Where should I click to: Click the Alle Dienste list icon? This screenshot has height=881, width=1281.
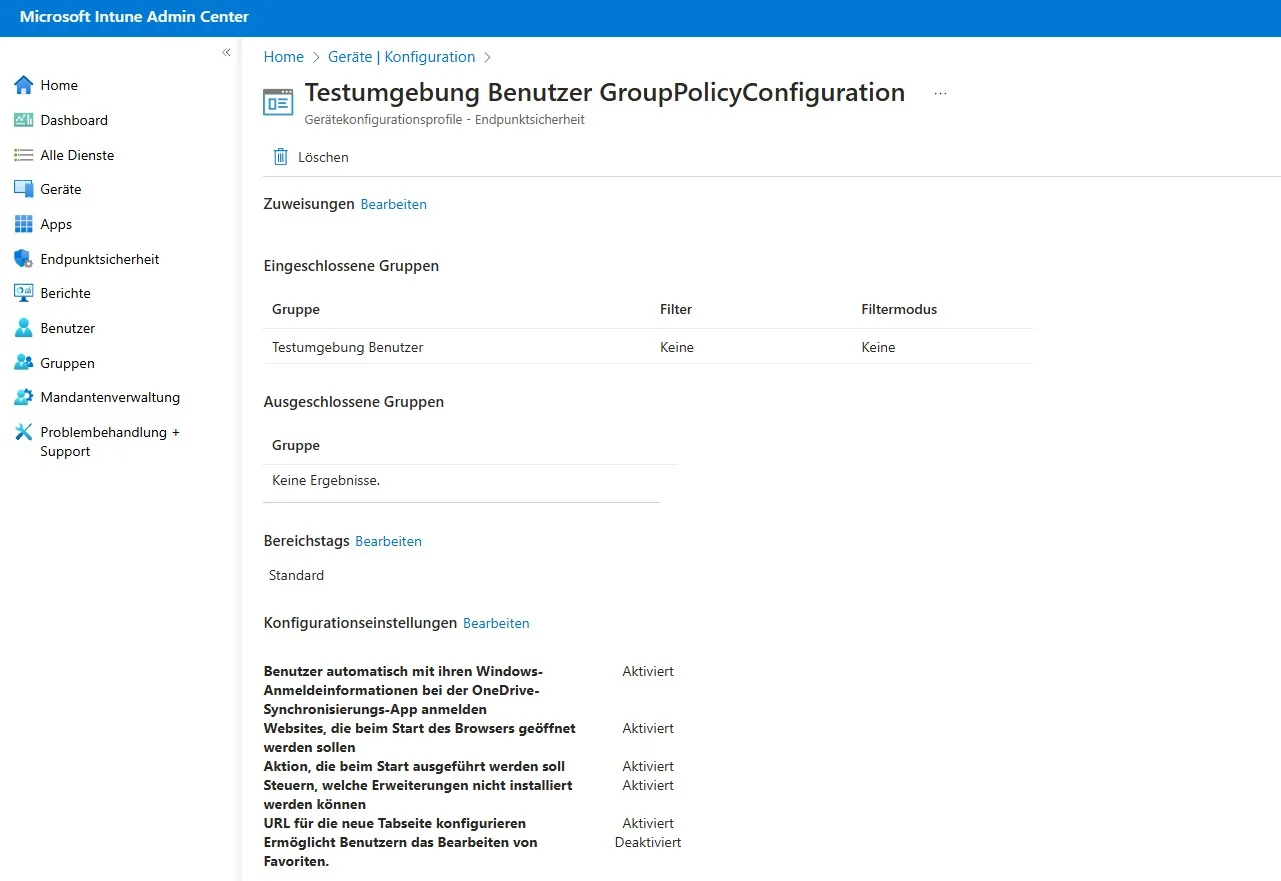click(x=24, y=155)
